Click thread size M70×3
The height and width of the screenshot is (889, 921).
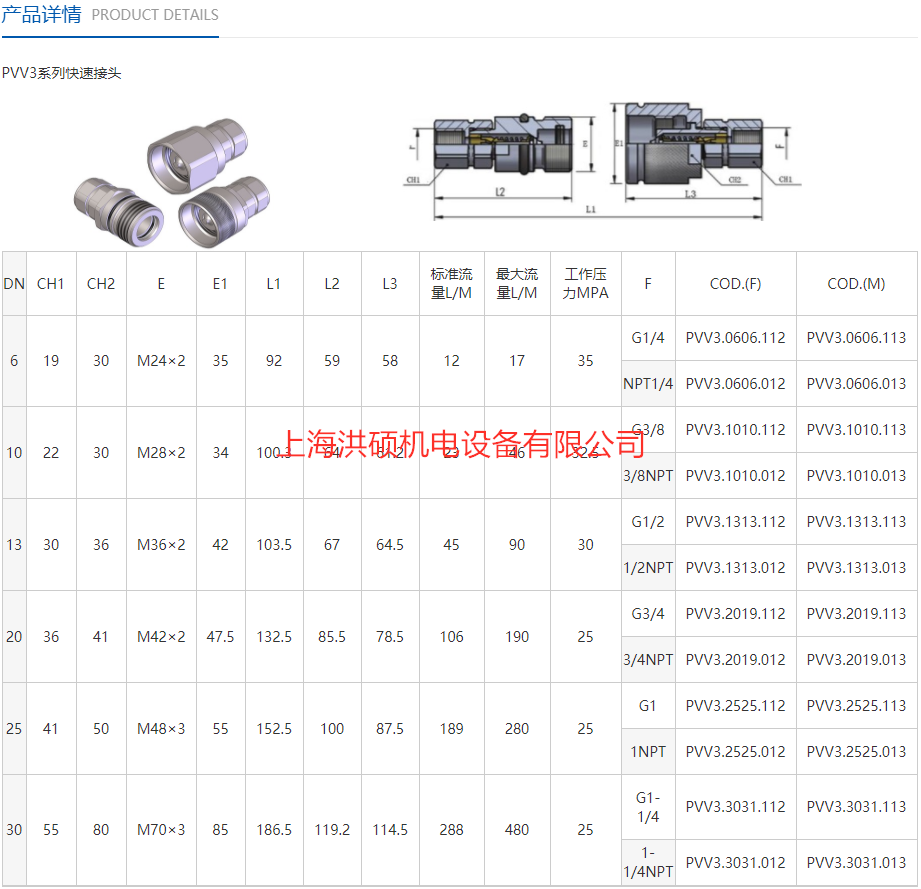[x=161, y=830]
